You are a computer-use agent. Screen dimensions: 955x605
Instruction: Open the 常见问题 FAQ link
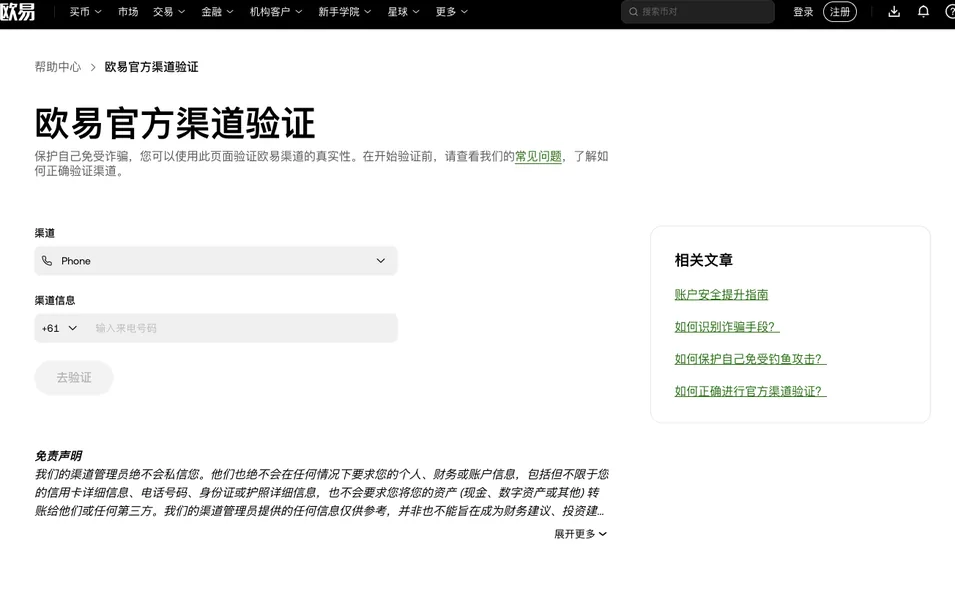[538, 157]
